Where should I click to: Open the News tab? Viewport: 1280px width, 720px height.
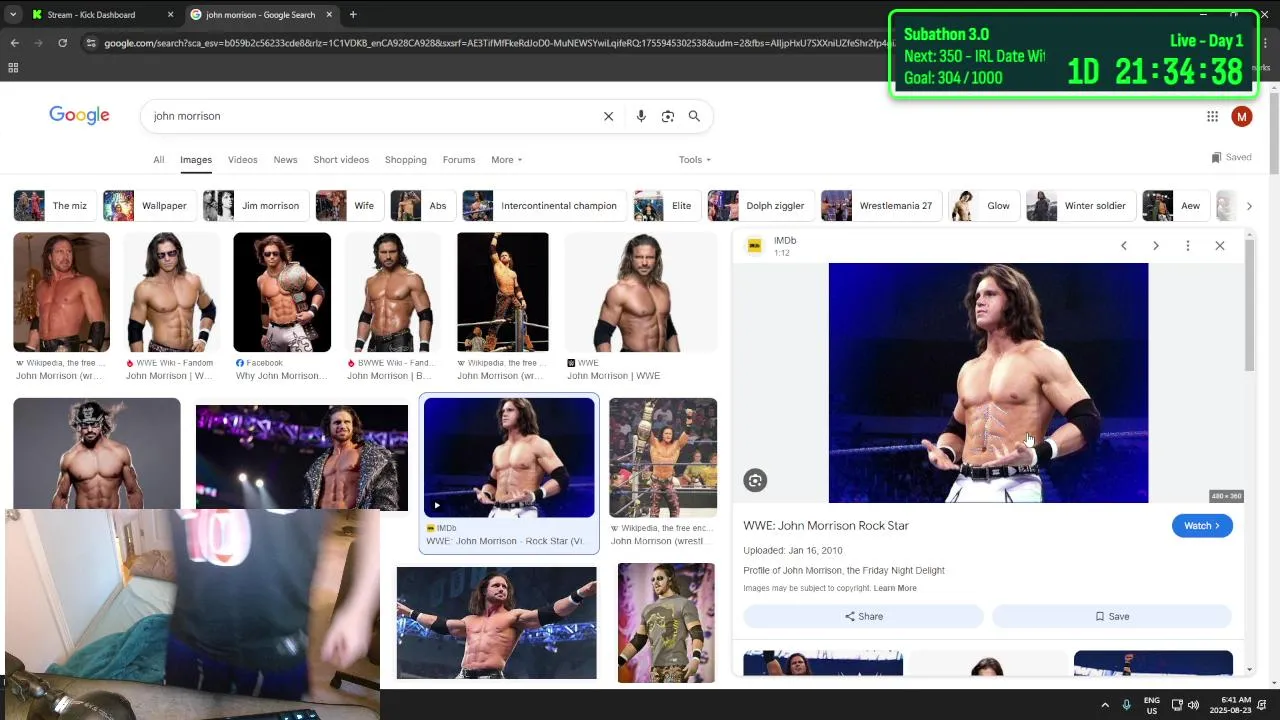pyautogui.click(x=285, y=160)
